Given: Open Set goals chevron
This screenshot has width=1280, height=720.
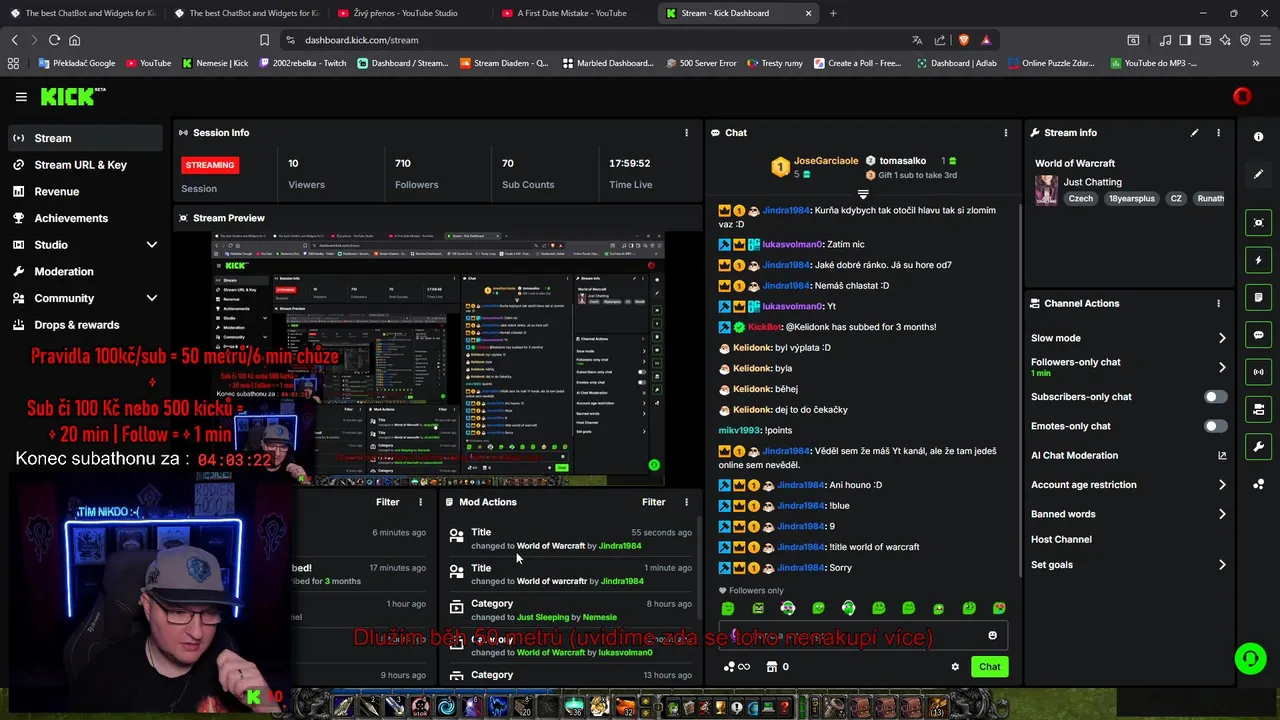Looking at the screenshot, I should click(x=1221, y=565).
